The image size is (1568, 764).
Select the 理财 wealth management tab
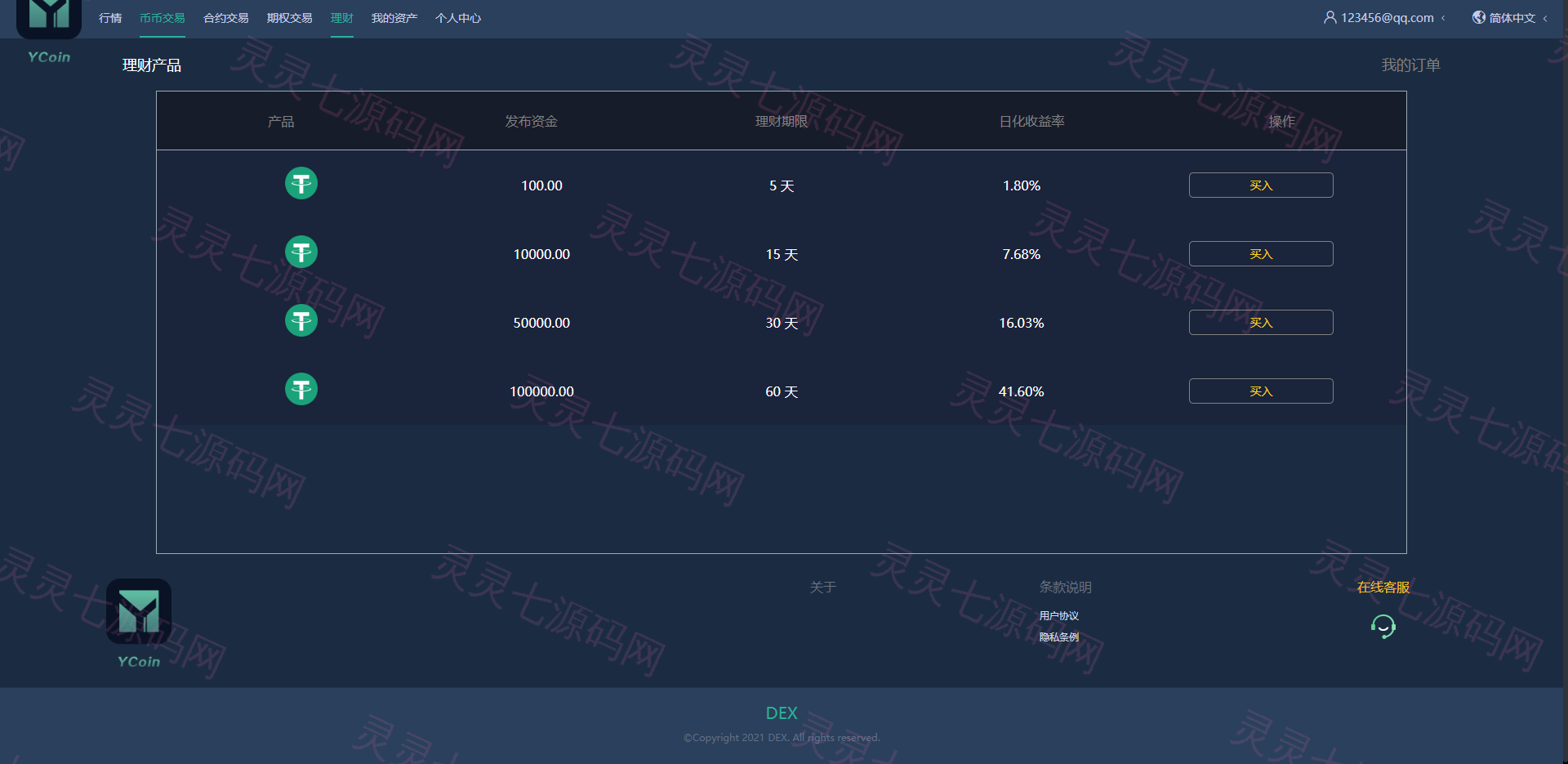tap(342, 18)
